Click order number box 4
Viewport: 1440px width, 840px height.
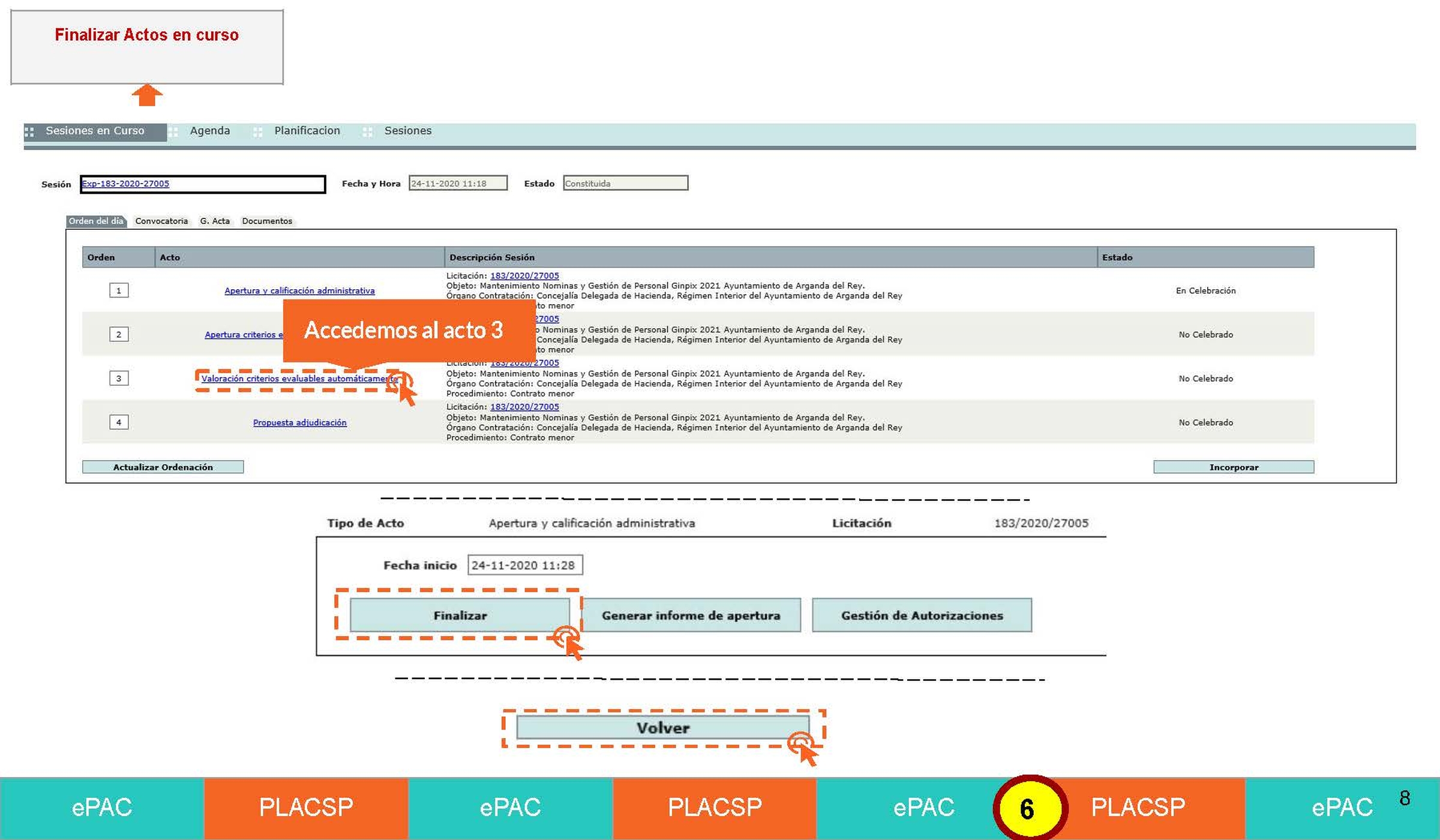tap(119, 422)
